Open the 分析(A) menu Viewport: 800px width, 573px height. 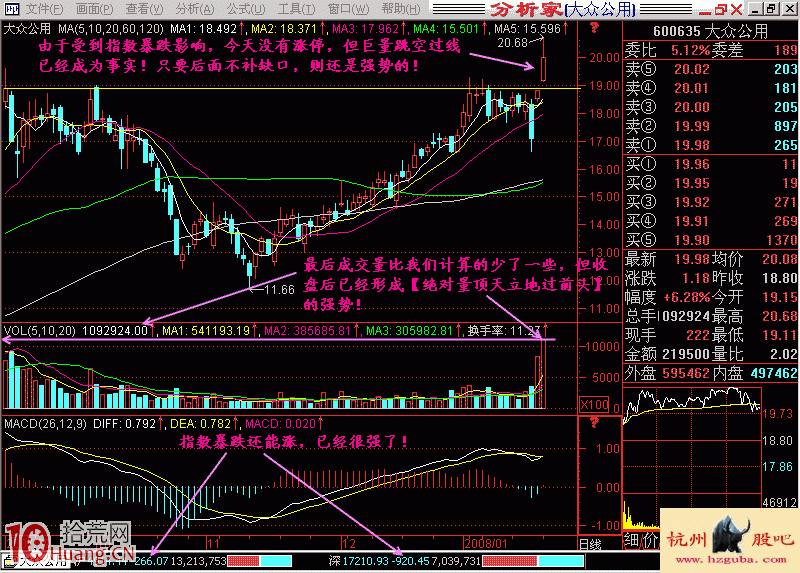pos(195,9)
